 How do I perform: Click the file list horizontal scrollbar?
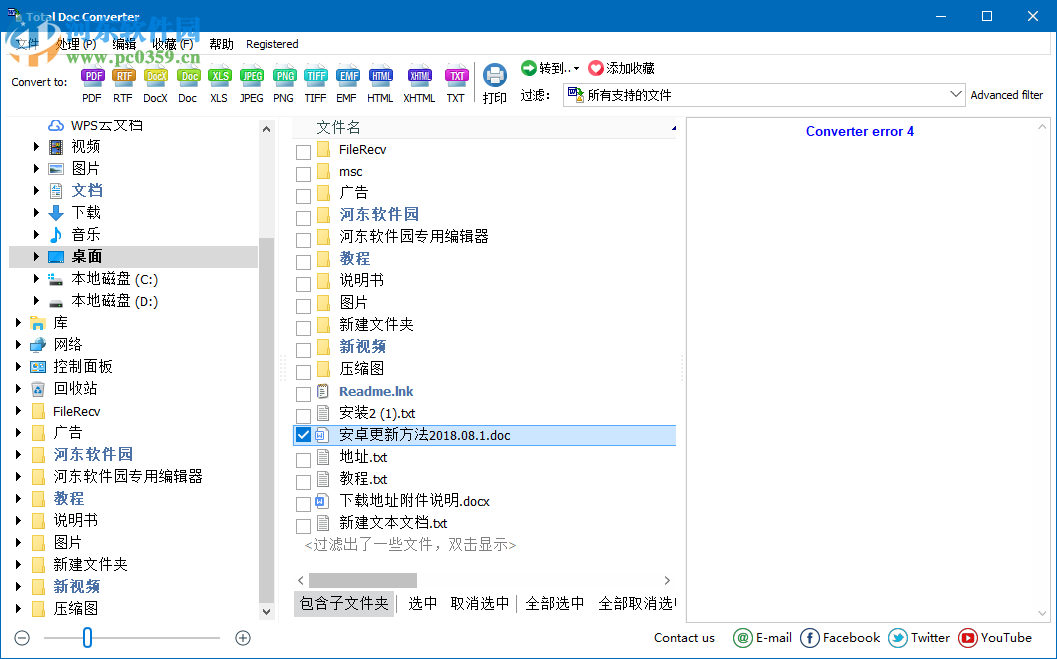pyautogui.click(x=363, y=580)
